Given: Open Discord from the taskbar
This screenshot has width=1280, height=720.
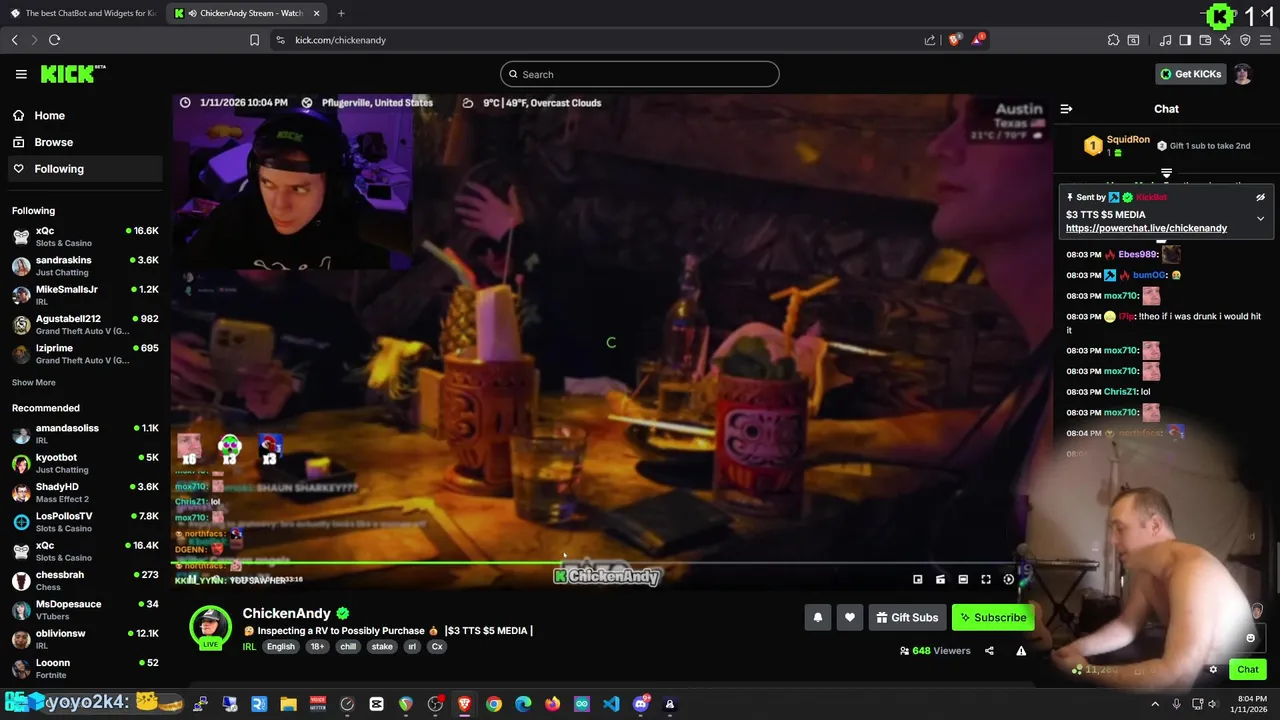Looking at the screenshot, I should [641, 704].
